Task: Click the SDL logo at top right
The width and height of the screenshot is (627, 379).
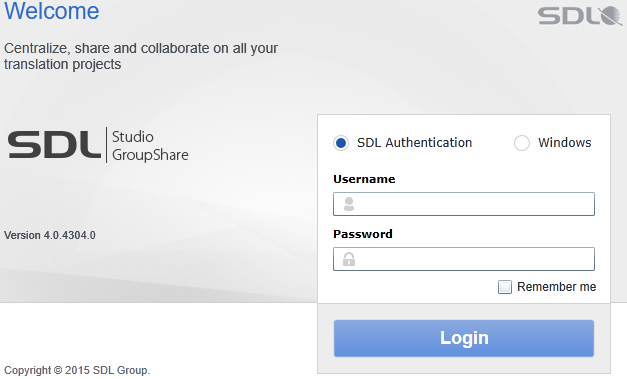Action: point(580,16)
